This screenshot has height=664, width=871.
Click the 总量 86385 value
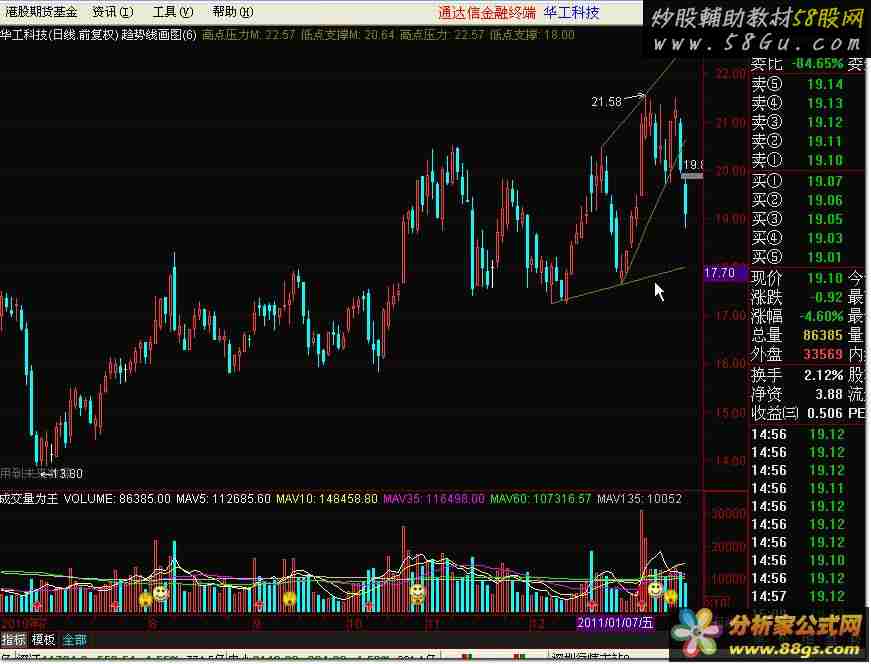[823, 335]
